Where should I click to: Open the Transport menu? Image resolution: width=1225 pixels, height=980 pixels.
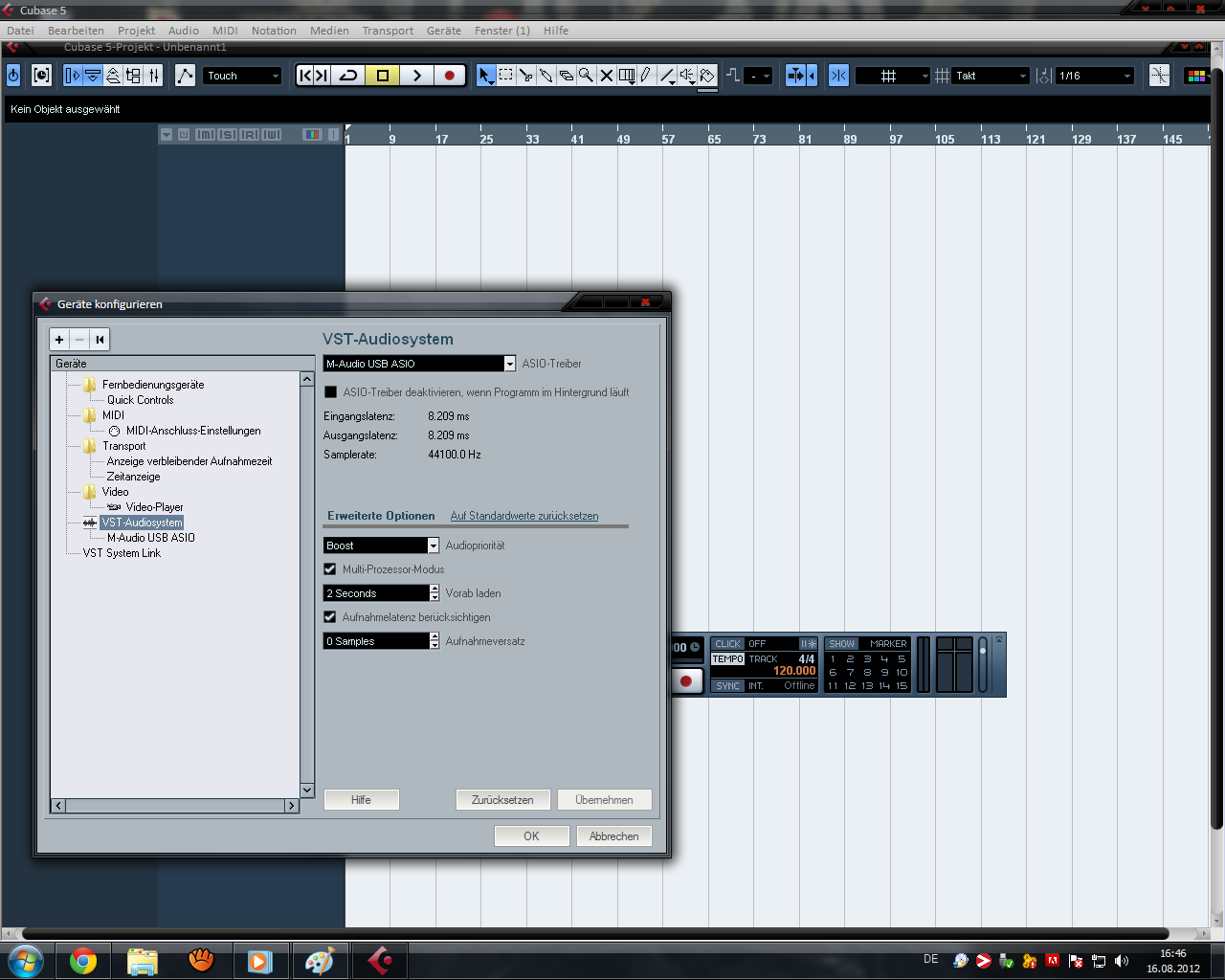coord(388,31)
